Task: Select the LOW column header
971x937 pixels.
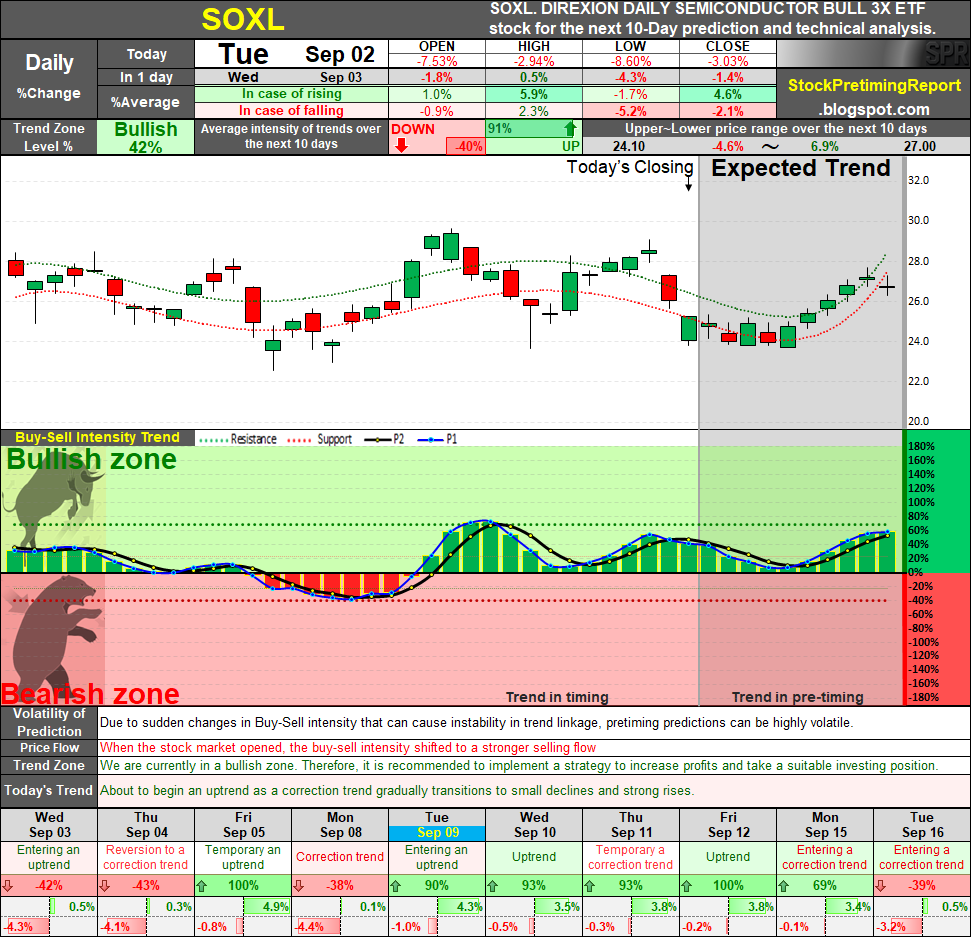Action: point(630,46)
